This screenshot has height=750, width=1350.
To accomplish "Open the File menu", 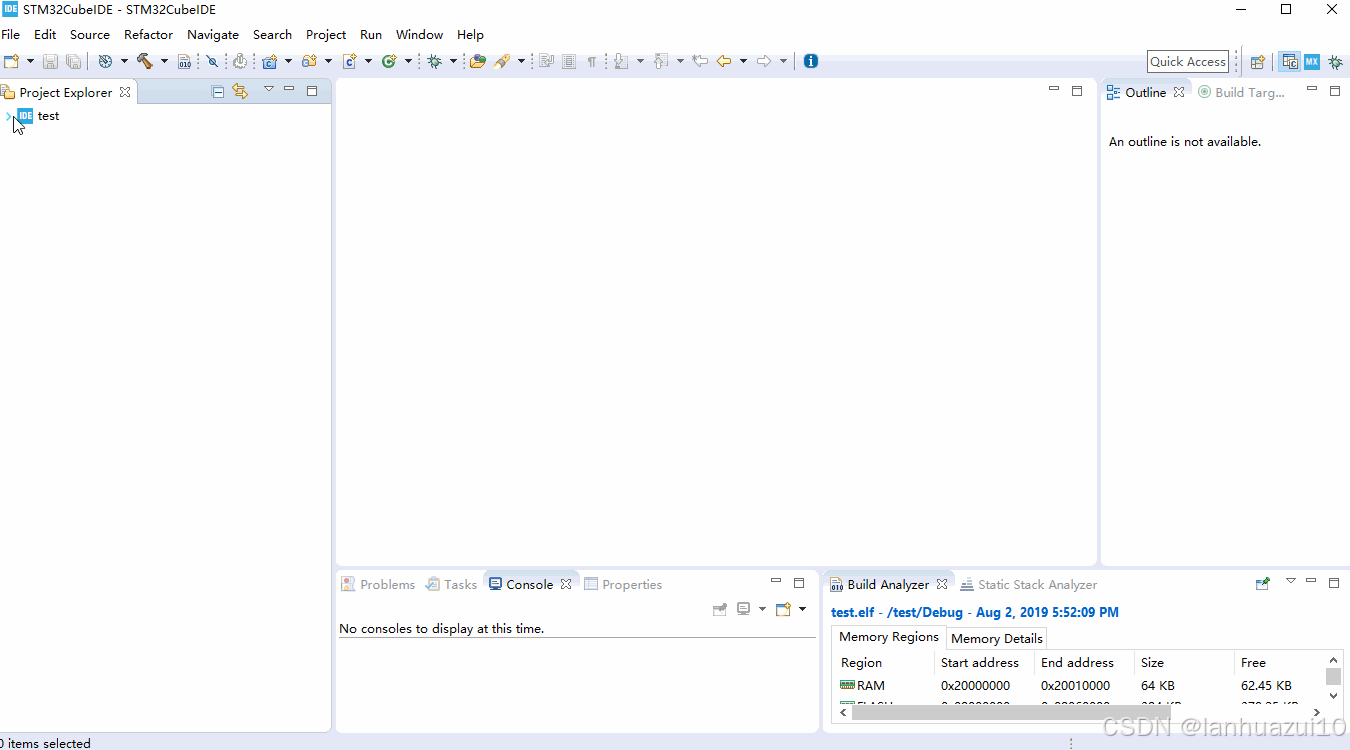I will [x=10, y=34].
